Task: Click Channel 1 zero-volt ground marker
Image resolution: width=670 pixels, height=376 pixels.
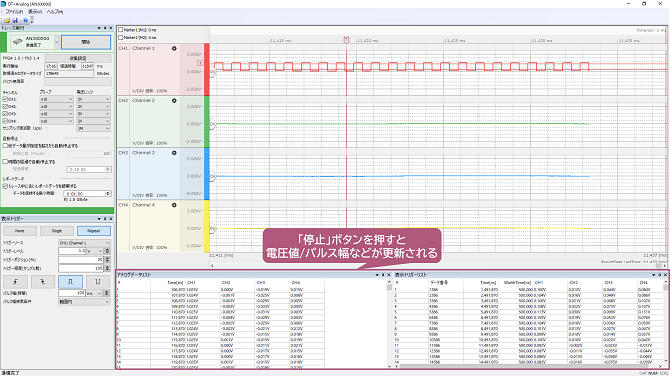Action: coord(212,72)
